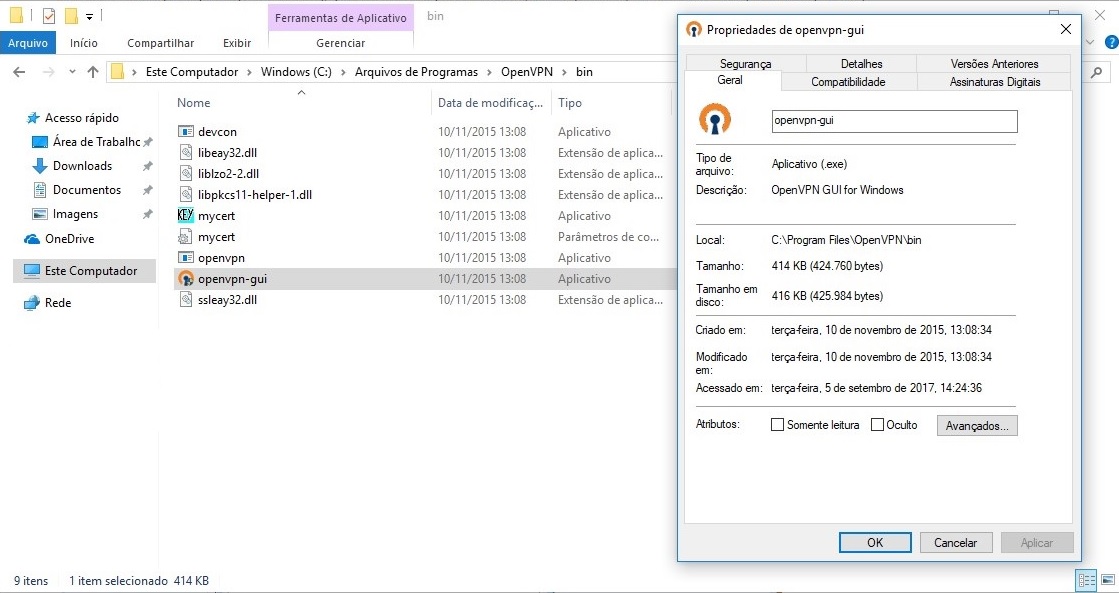Image resolution: width=1119 pixels, height=593 pixels.
Task: Open Documentos from the sidebar
Action: coord(86,190)
